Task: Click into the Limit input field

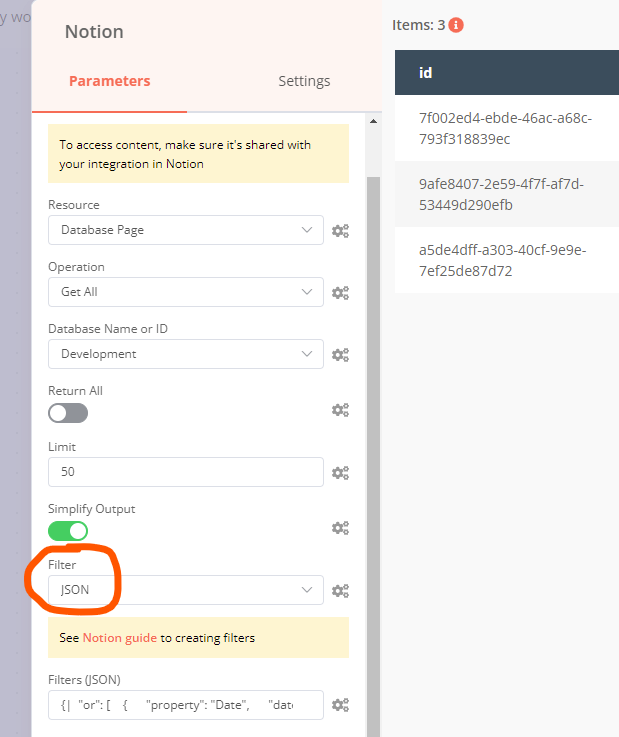Action: (x=186, y=472)
